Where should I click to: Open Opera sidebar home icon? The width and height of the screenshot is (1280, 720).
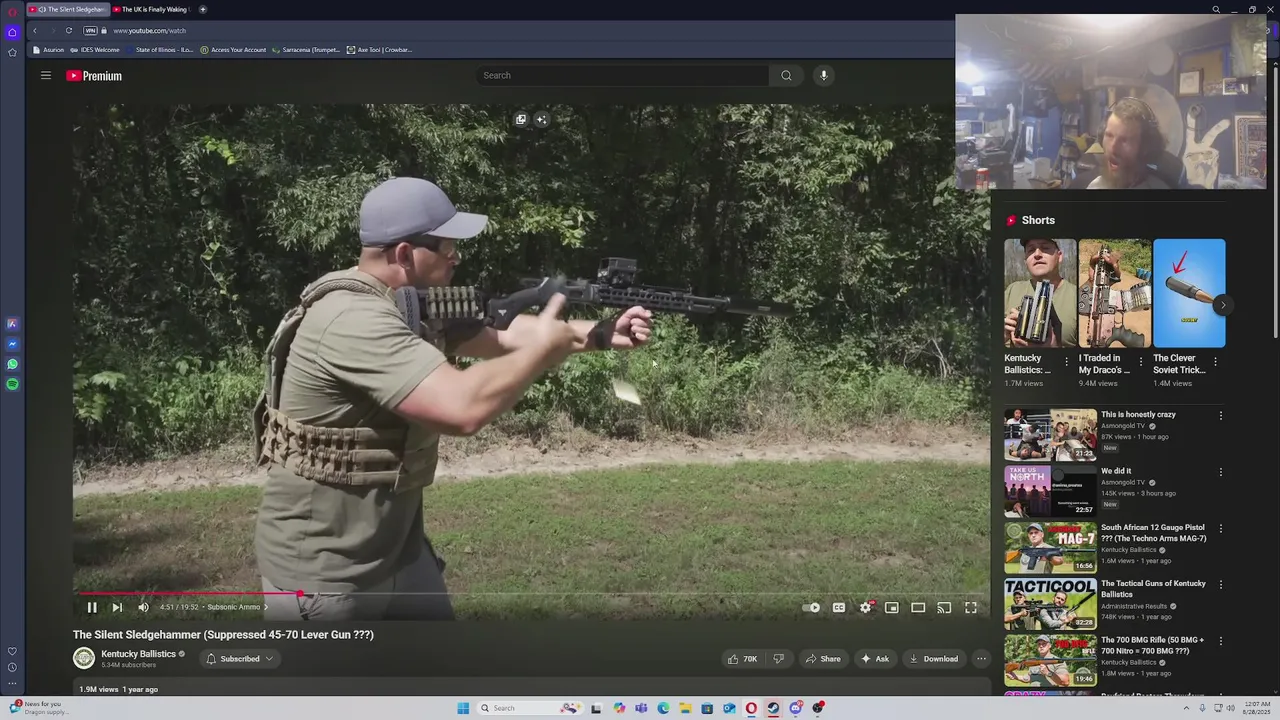[12, 32]
